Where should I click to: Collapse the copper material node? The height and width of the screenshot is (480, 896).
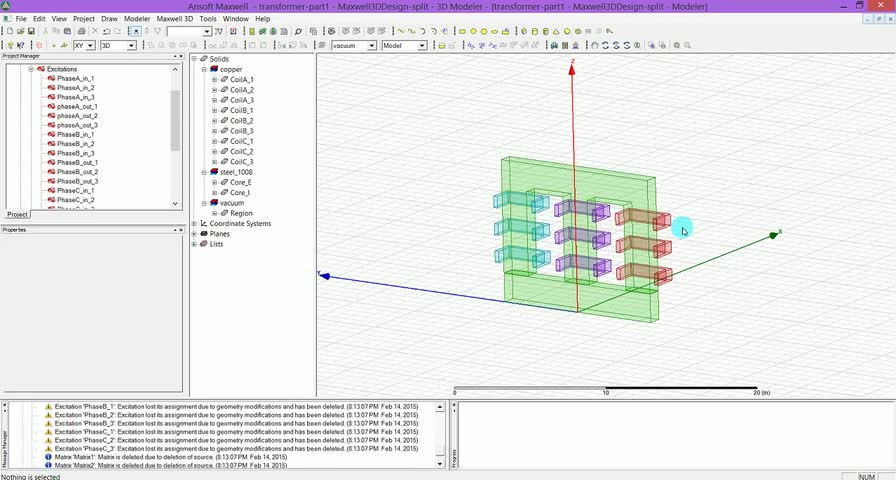coord(204,69)
